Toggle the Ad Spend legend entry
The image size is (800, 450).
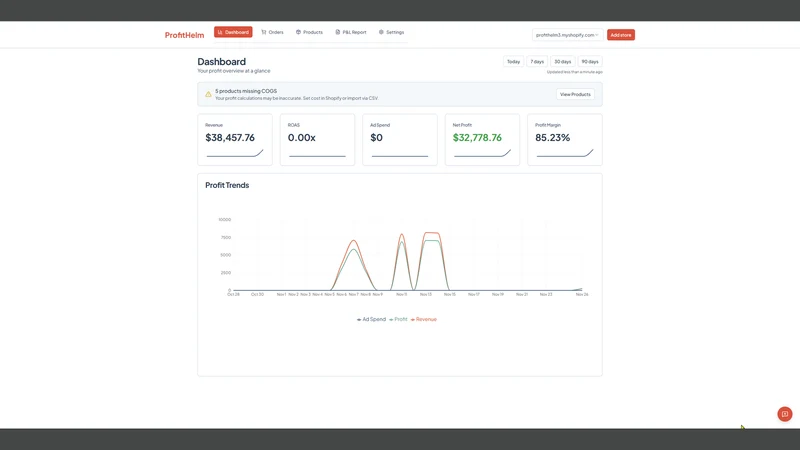point(371,319)
